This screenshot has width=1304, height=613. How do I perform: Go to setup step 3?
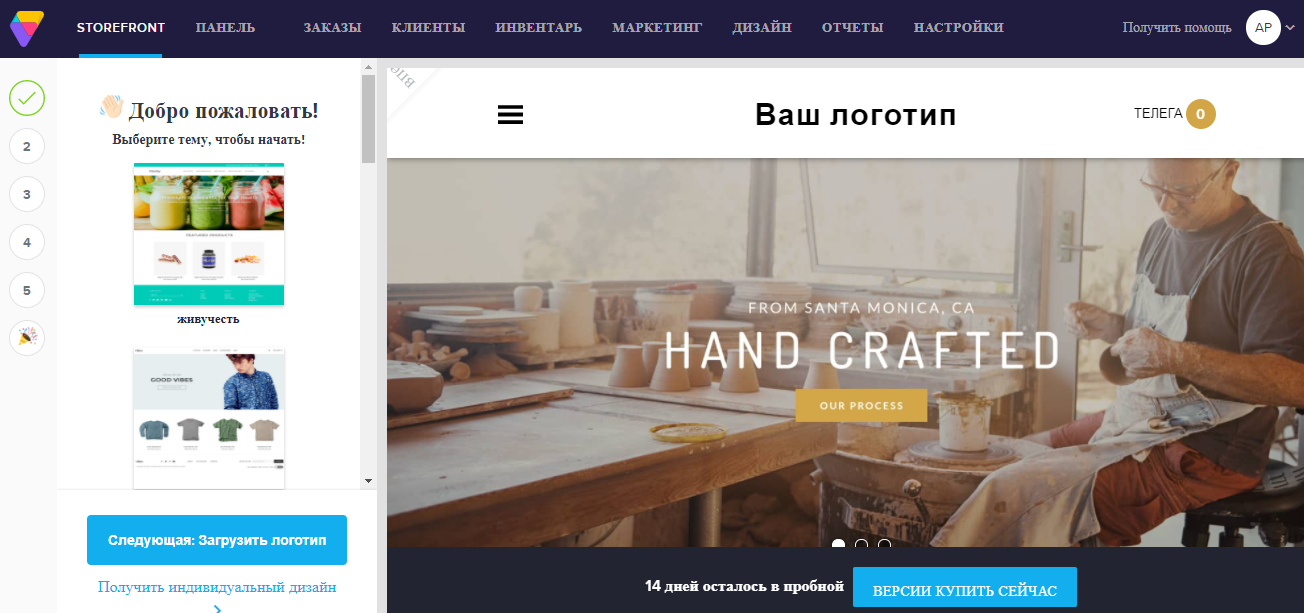point(27,194)
